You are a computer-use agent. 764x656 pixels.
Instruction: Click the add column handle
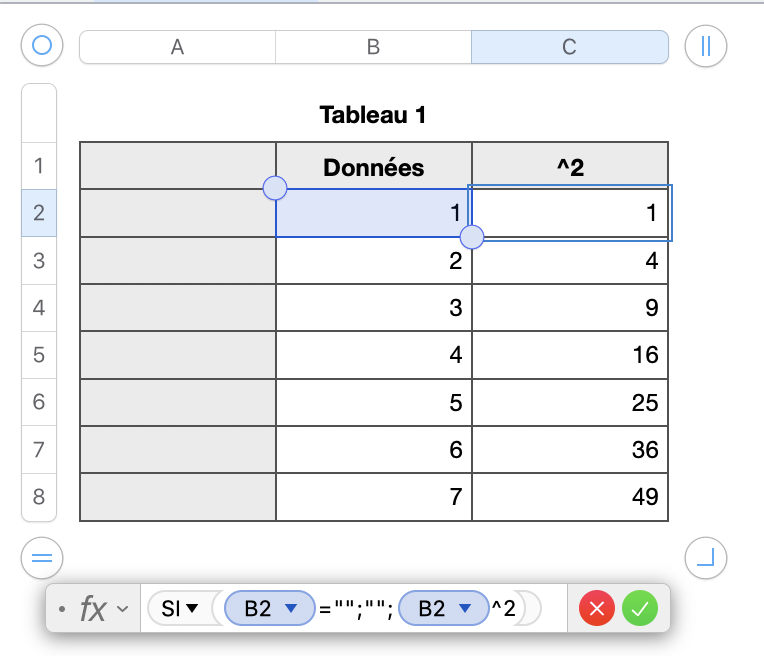(x=706, y=45)
